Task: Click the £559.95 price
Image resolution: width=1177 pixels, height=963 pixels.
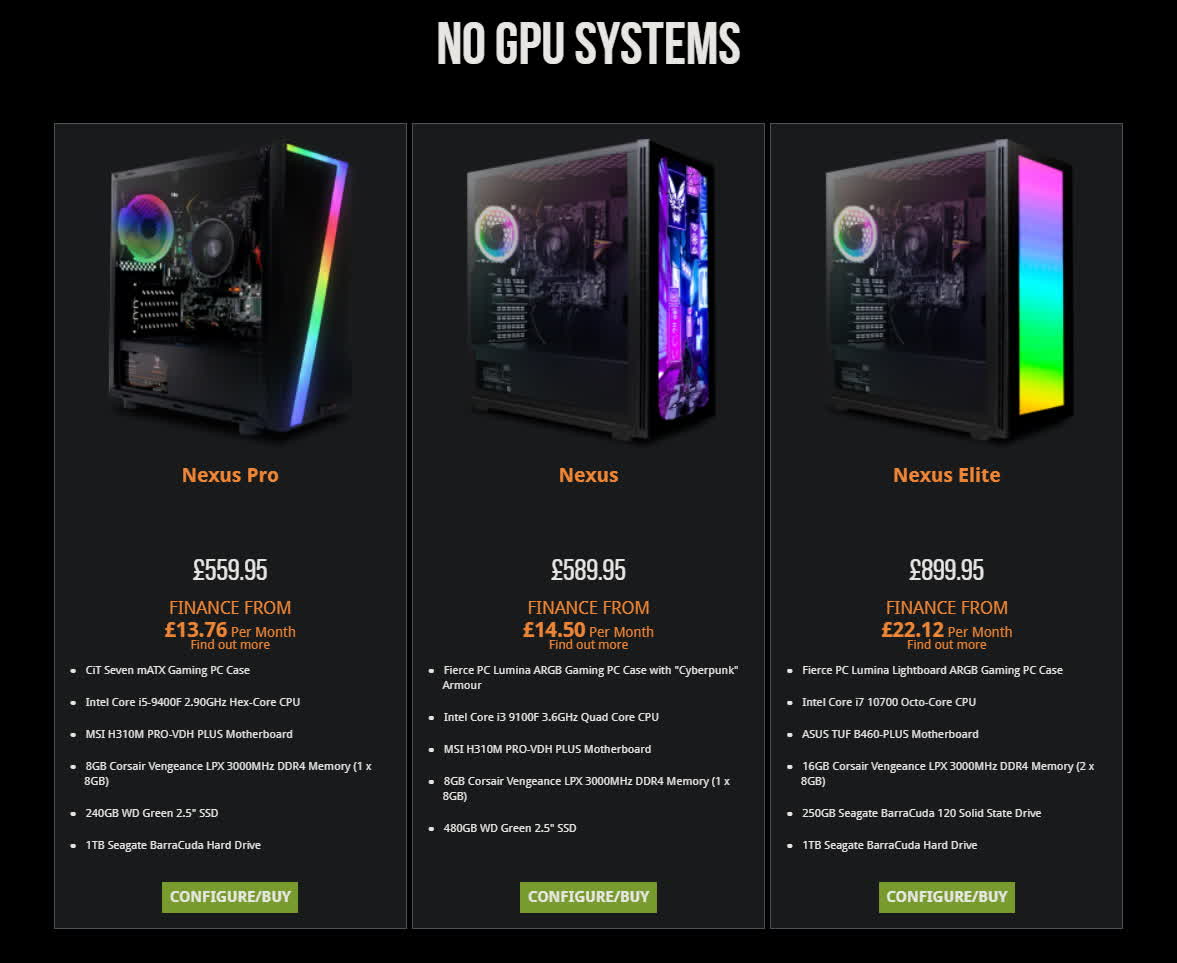Action: point(230,570)
